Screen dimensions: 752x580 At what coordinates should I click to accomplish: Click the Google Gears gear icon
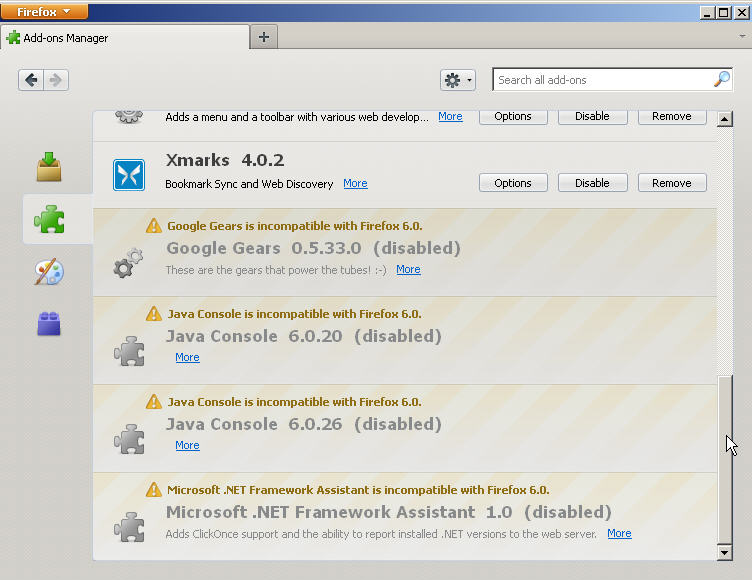(129, 264)
